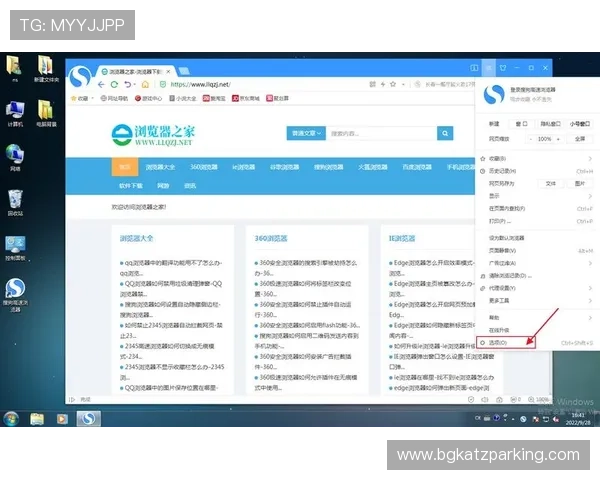Open the 游戏中心 bookmark
The width and height of the screenshot is (600, 480).
point(148,98)
